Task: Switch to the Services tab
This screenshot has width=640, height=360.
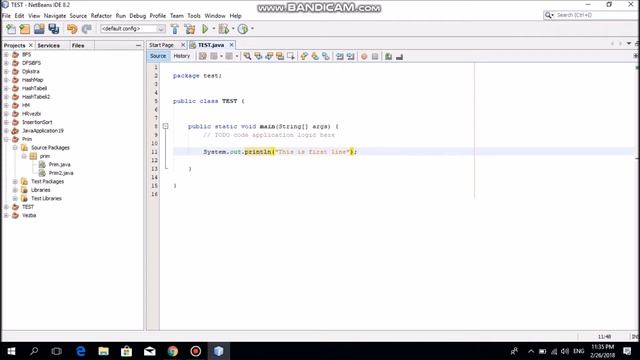Action: (49, 45)
